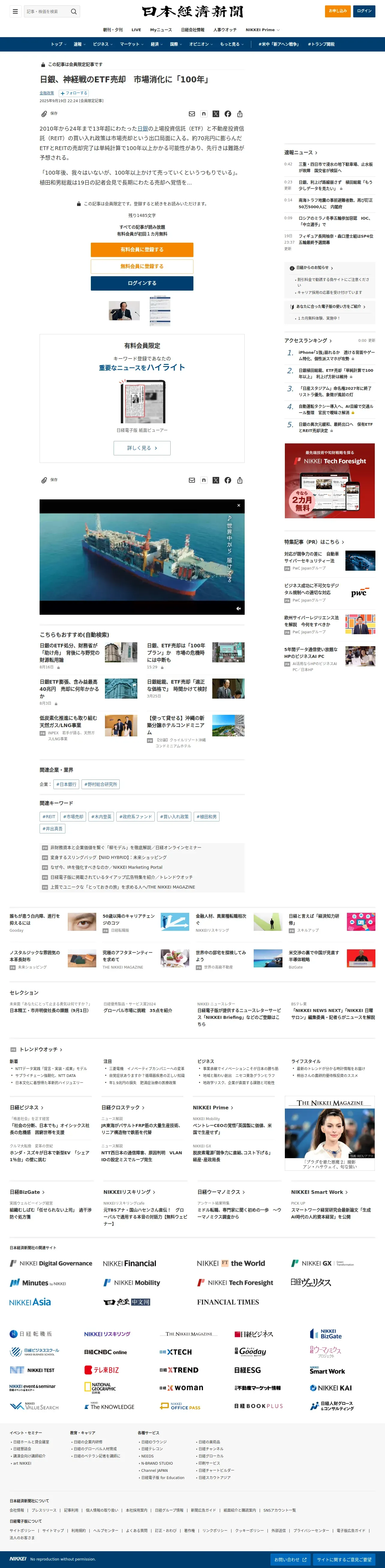Click bottom 保存 paperclip icon

(44, 480)
